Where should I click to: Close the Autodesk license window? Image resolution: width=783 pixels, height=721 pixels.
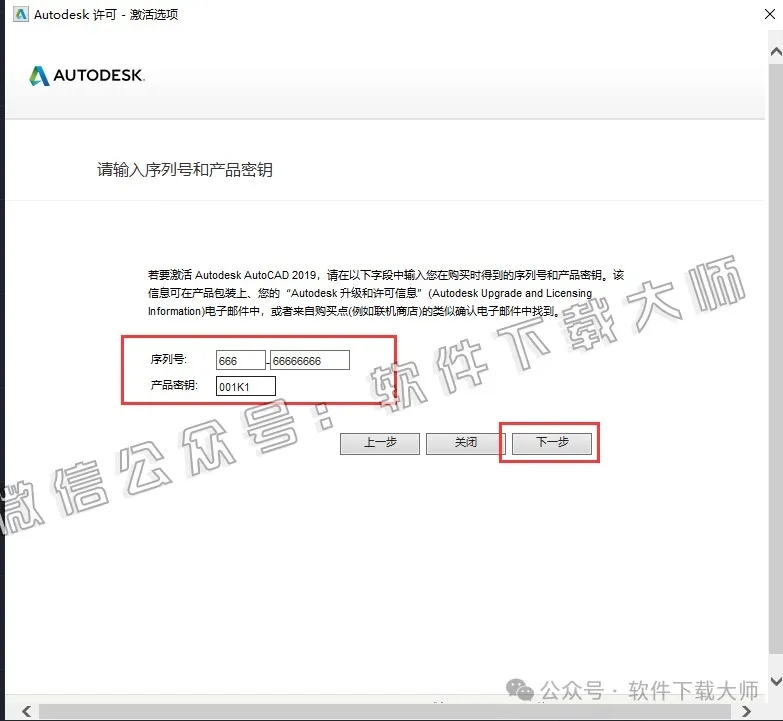(x=770, y=14)
